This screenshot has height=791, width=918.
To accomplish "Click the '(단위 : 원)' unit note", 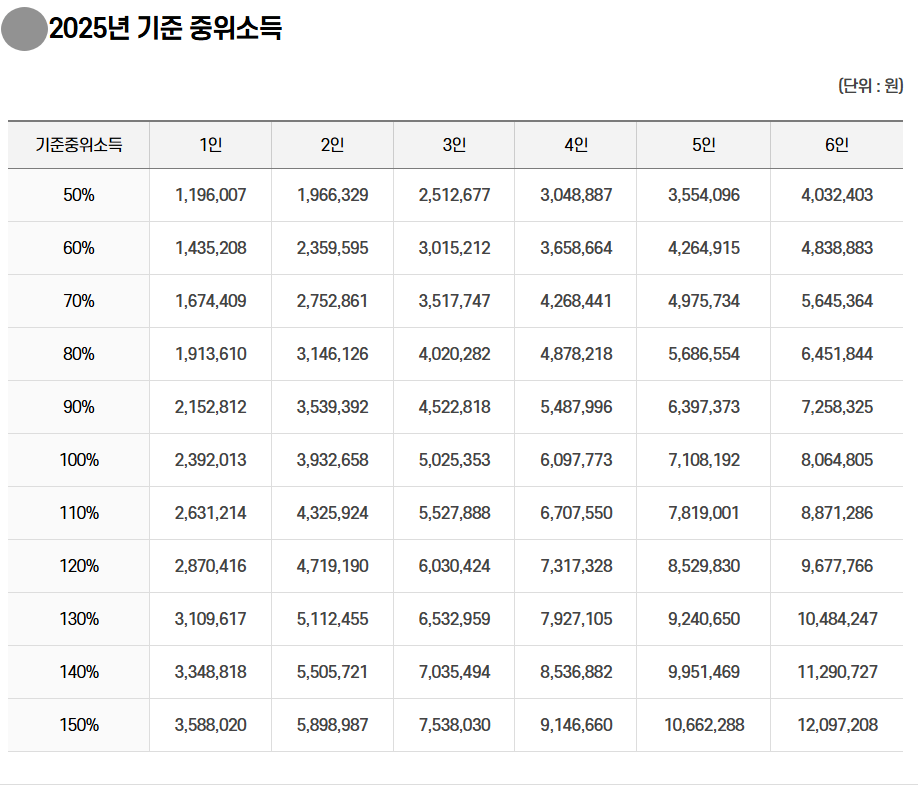I will point(871,85).
